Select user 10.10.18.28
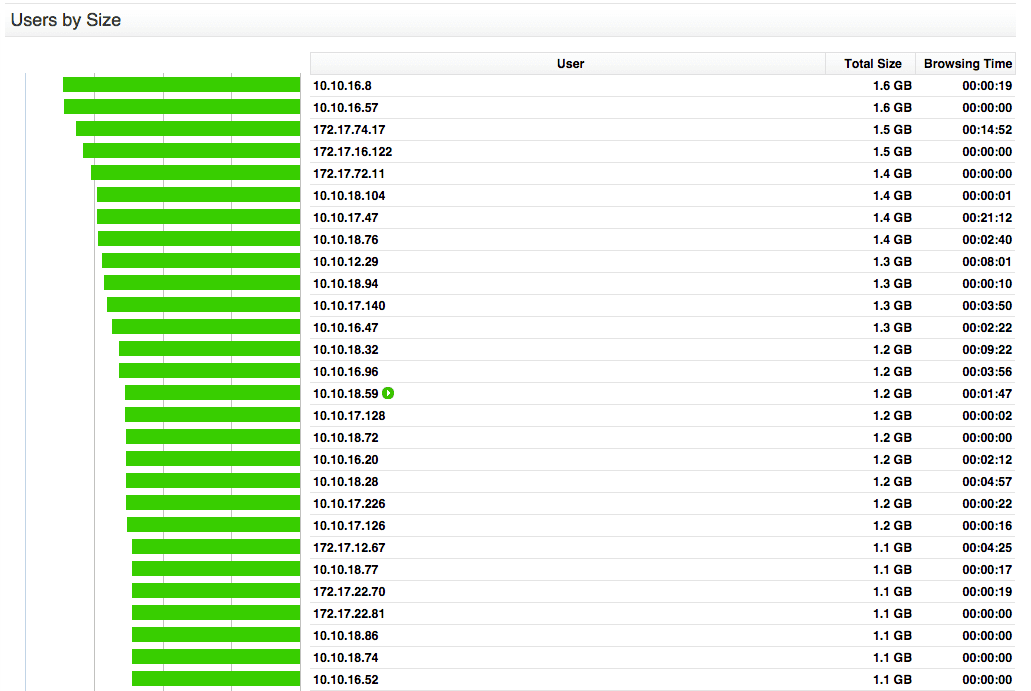 click(345, 482)
